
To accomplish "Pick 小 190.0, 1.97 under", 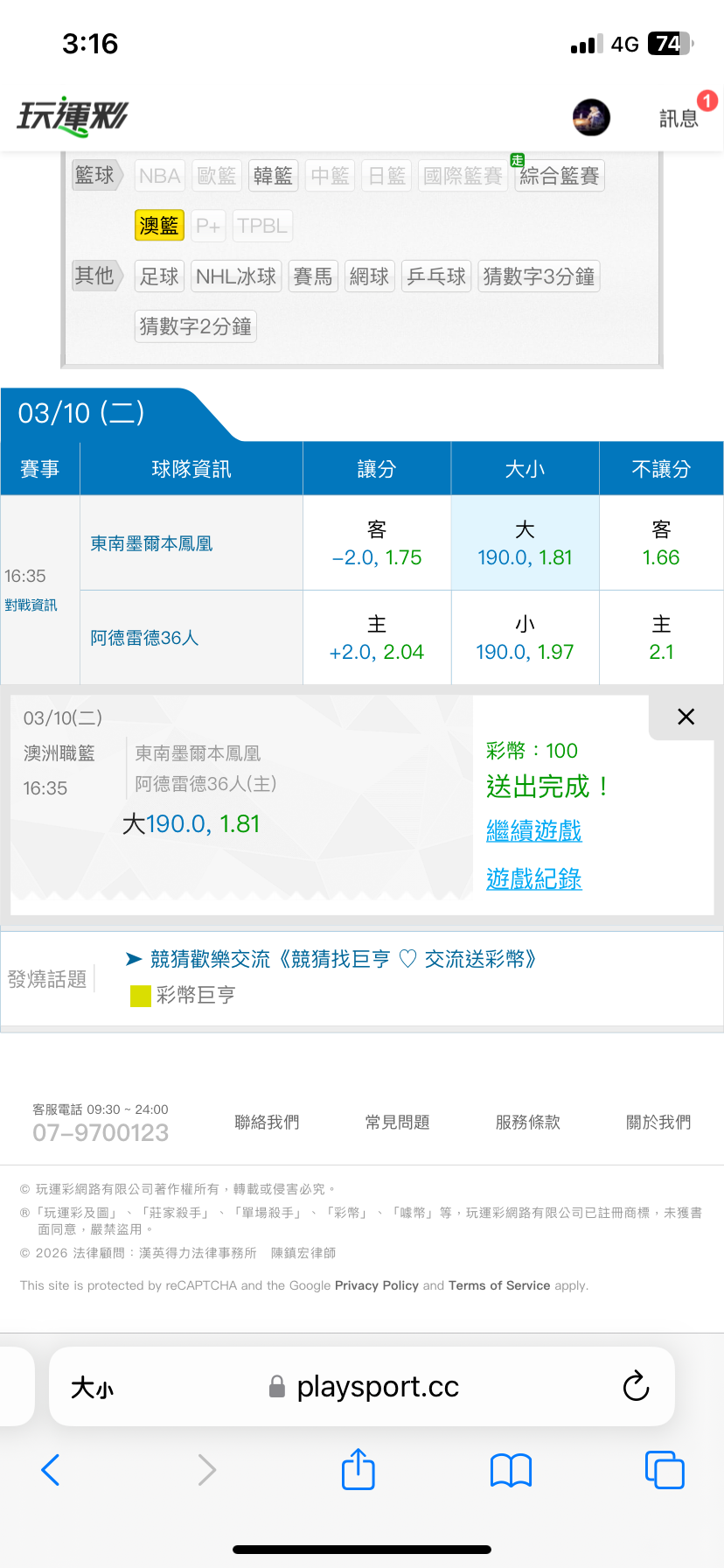I will pyautogui.click(x=525, y=638).
